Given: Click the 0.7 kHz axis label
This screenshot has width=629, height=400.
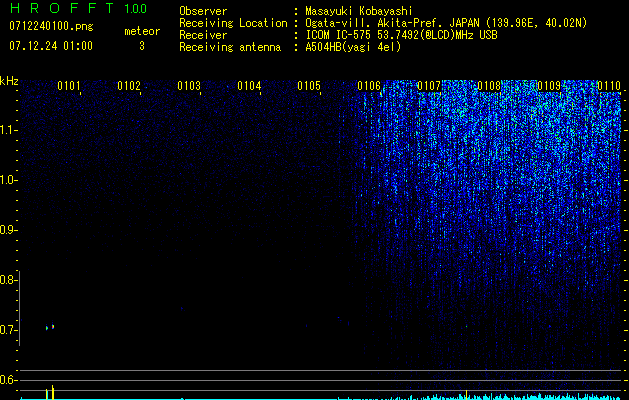Looking at the screenshot, I should coord(7,330).
